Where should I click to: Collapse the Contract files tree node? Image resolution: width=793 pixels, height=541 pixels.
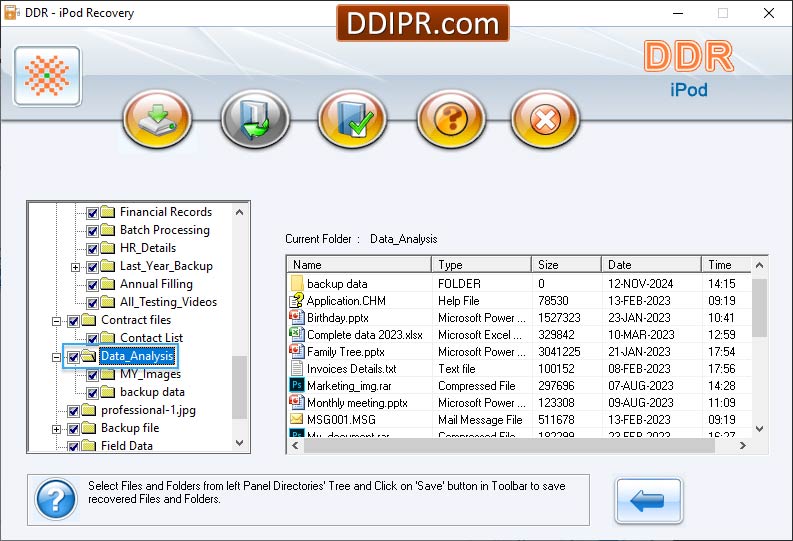(57, 321)
